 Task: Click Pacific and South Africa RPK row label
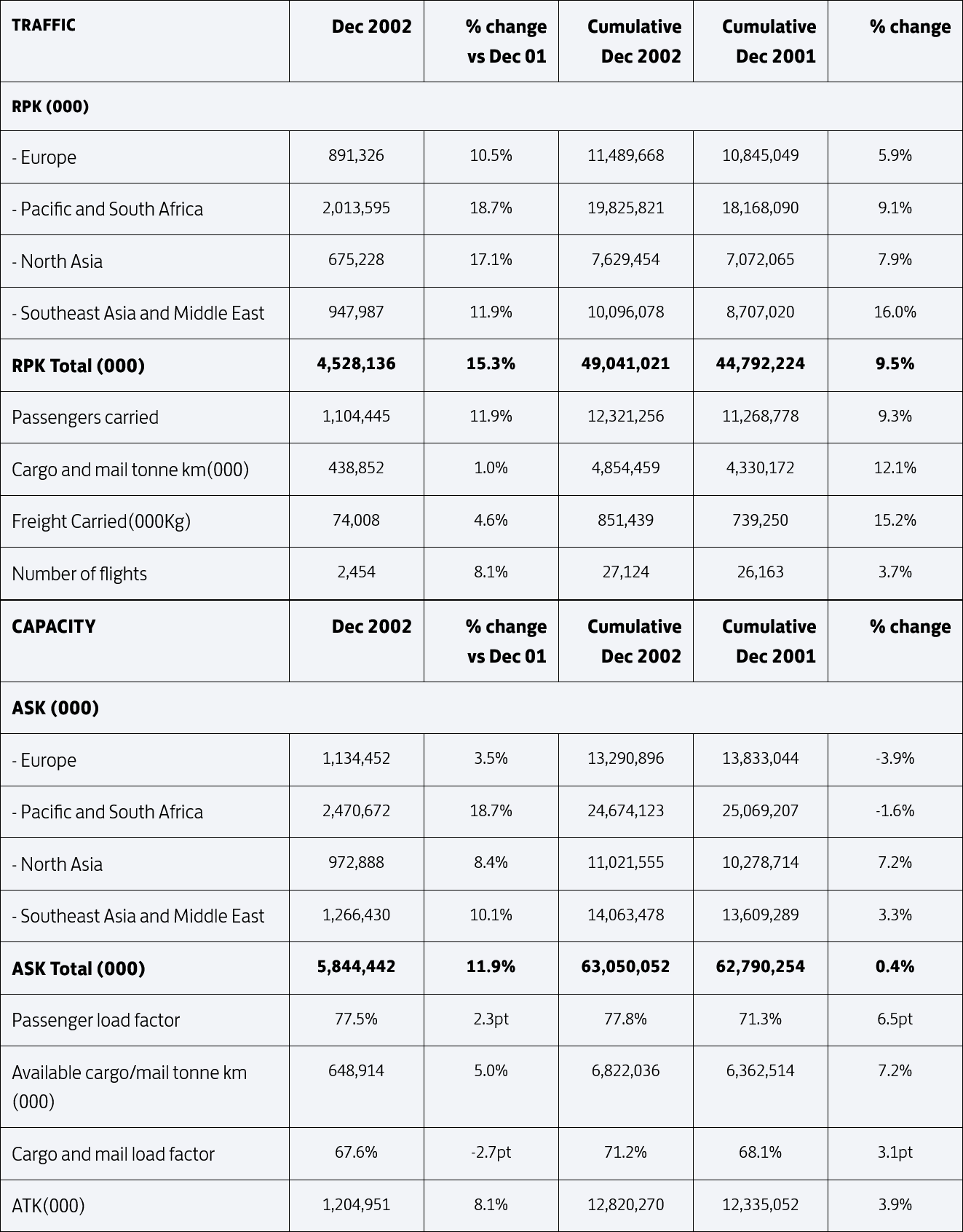coord(108,209)
